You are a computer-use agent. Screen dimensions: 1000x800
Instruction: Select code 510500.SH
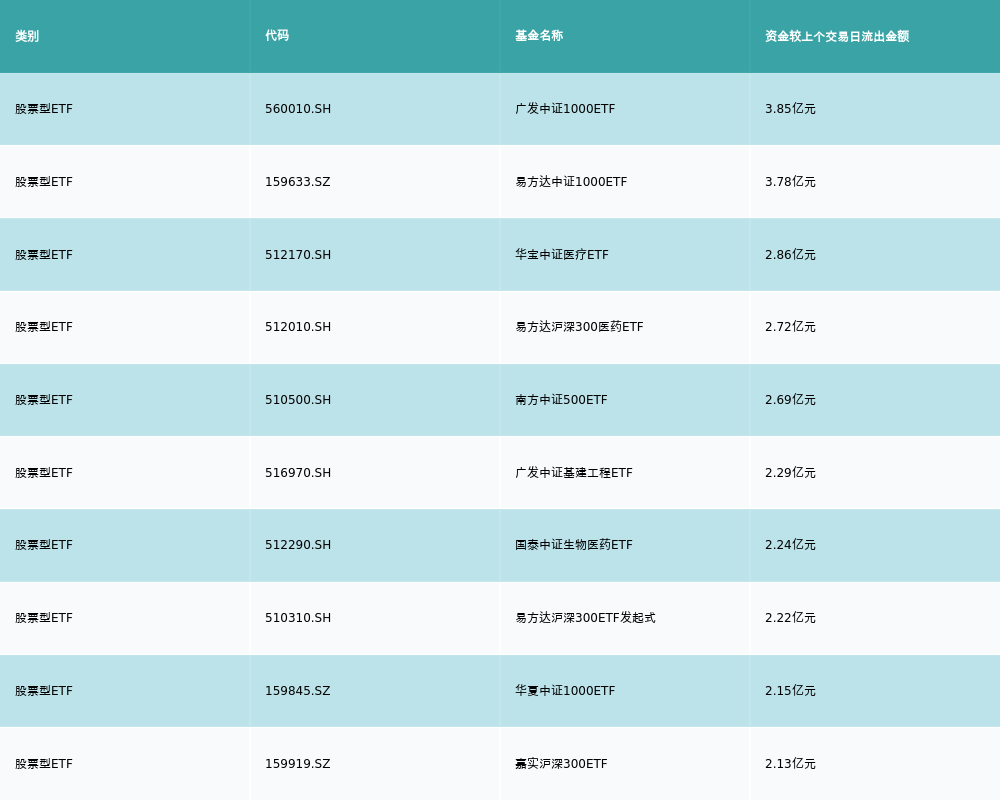[x=298, y=400]
